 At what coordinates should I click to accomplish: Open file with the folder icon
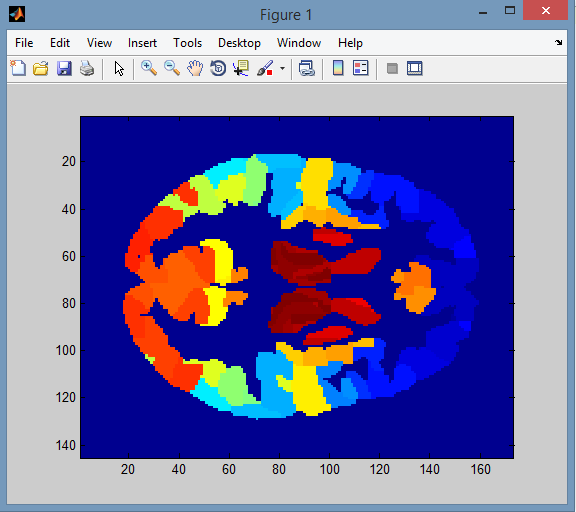(x=41, y=68)
